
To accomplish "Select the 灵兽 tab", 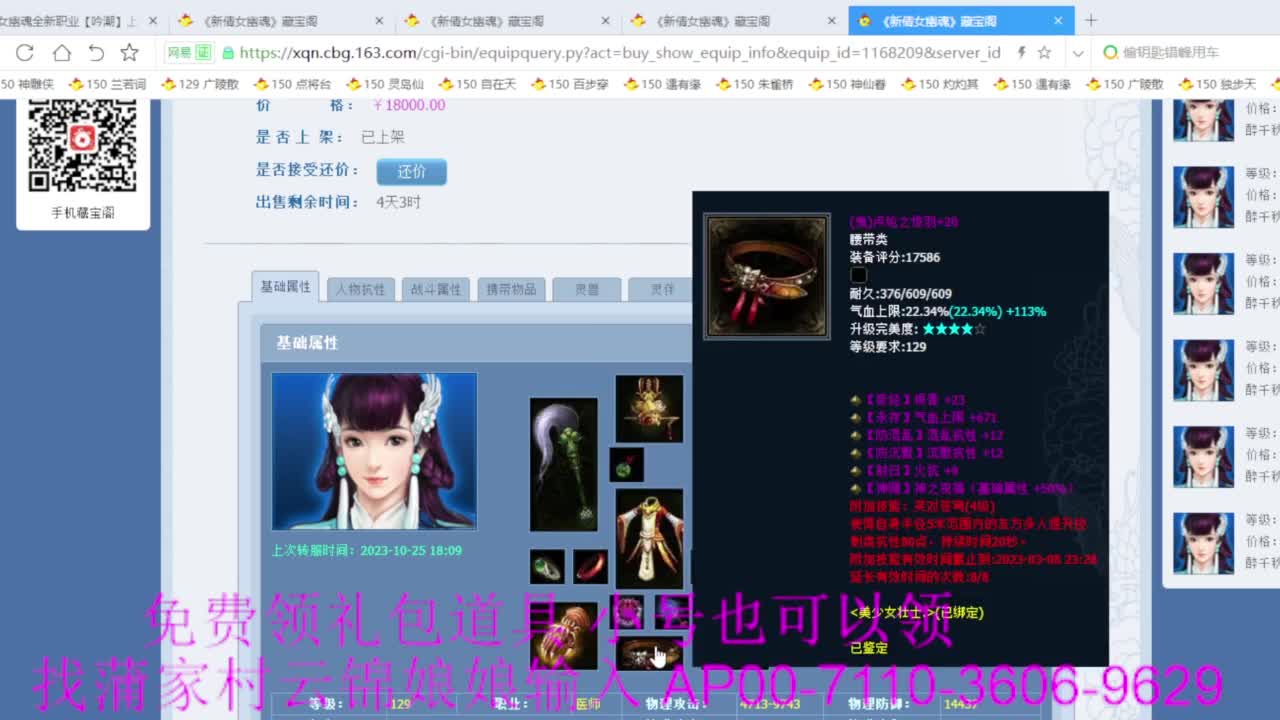I will [x=586, y=289].
